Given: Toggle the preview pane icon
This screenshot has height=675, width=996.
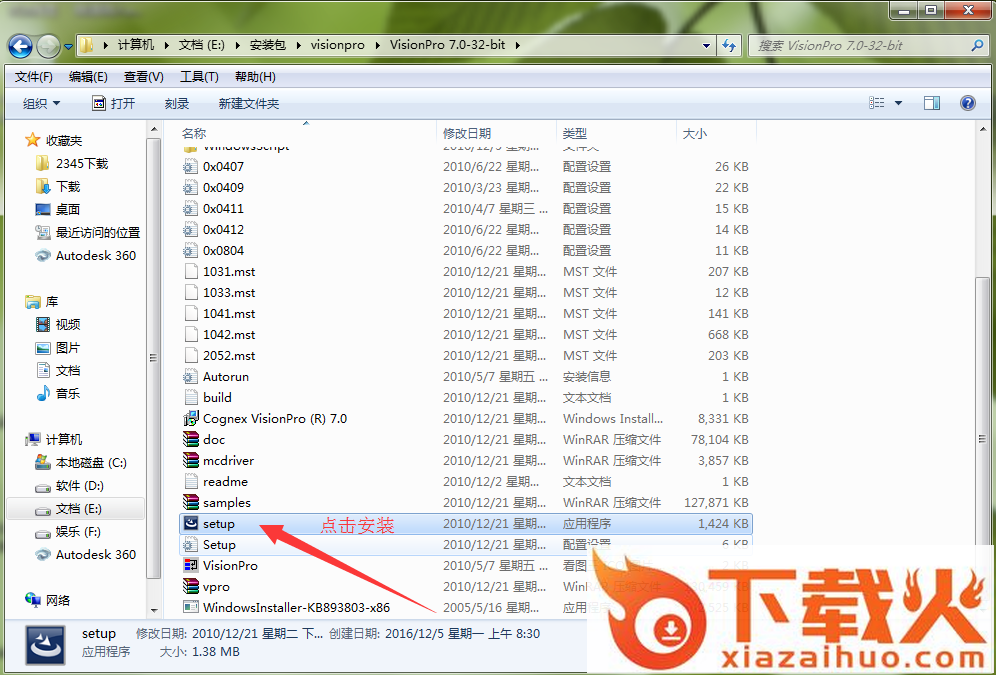Looking at the screenshot, I should click(x=932, y=103).
